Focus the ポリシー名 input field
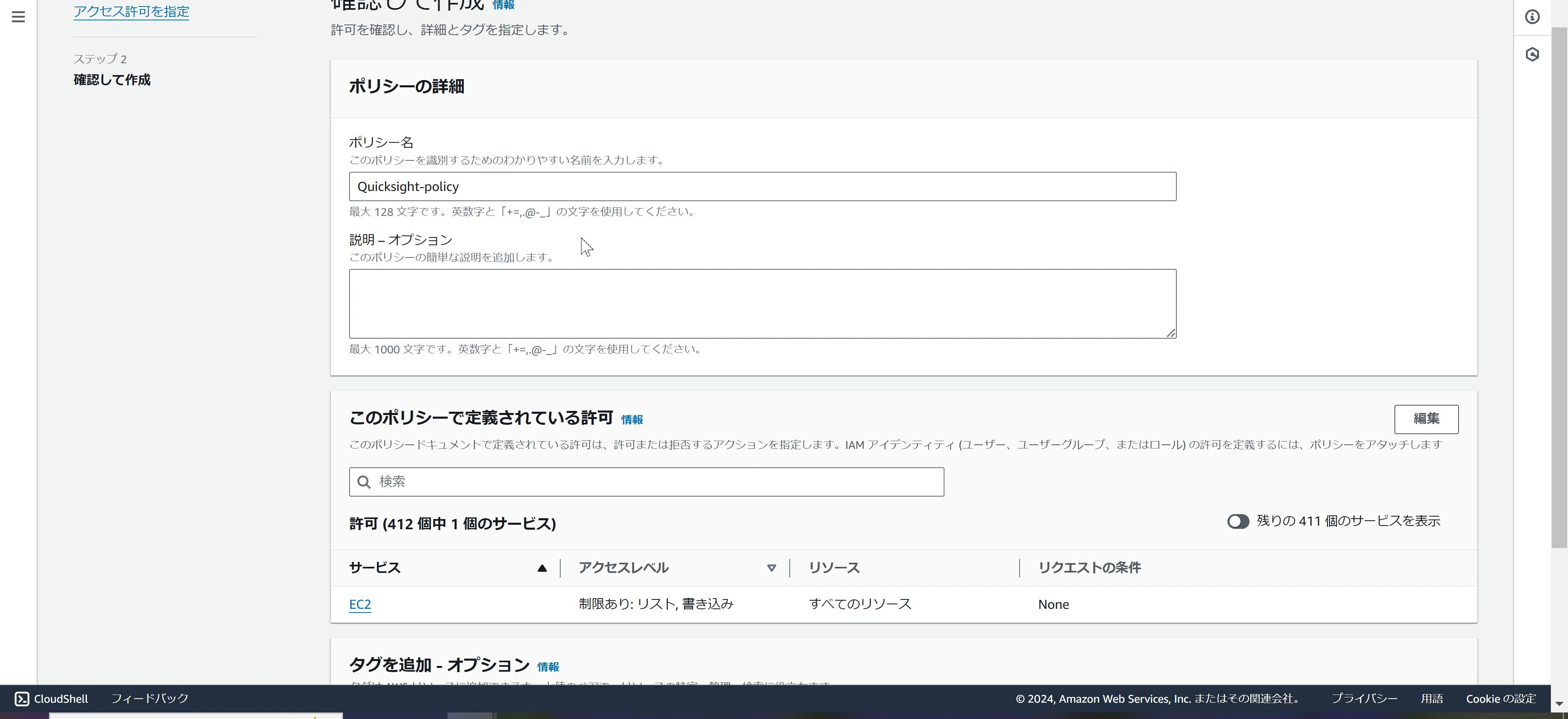 [x=762, y=186]
